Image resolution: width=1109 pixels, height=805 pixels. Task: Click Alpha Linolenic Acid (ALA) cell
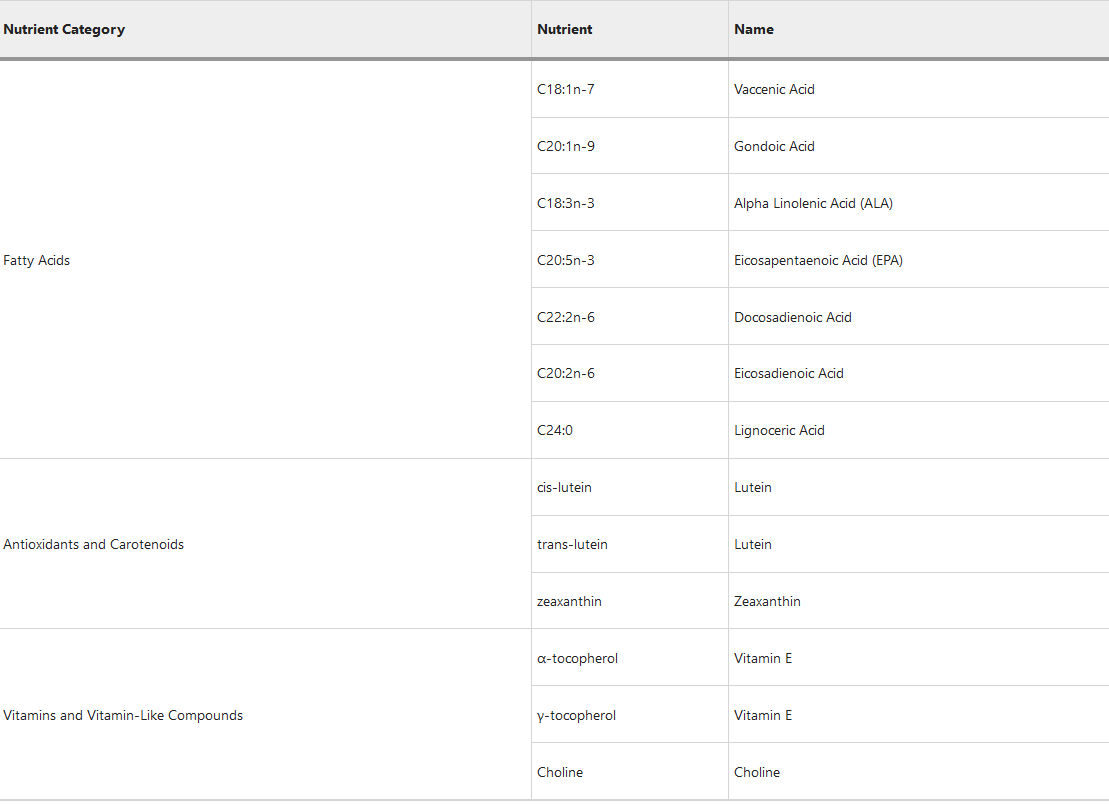click(x=919, y=203)
